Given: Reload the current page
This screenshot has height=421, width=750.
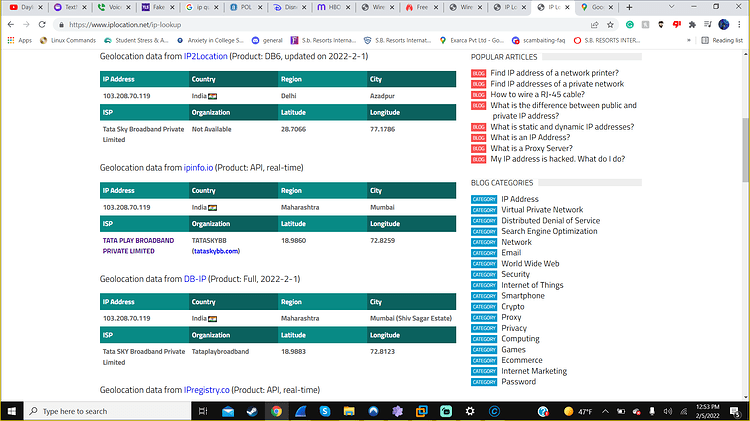Looking at the screenshot, I should pos(42,24).
